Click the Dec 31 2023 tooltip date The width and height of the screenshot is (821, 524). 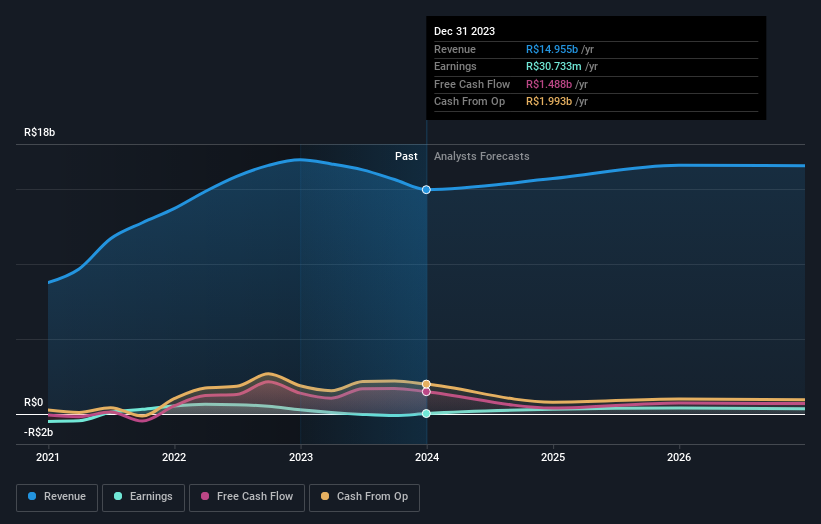point(464,31)
